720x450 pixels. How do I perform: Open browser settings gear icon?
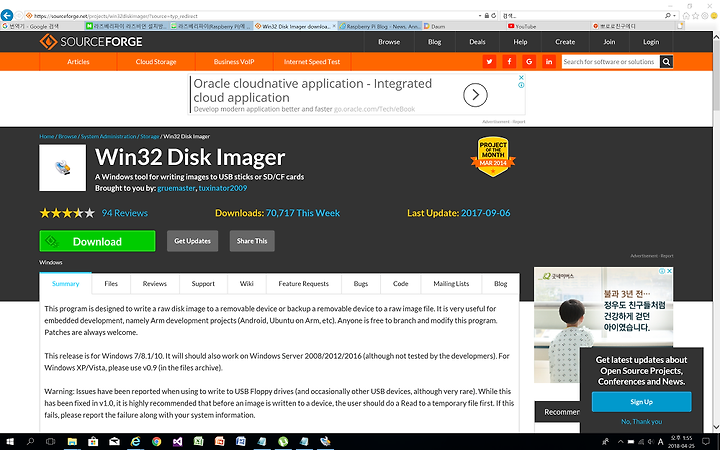pyautogui.click(x=704, y=16)
